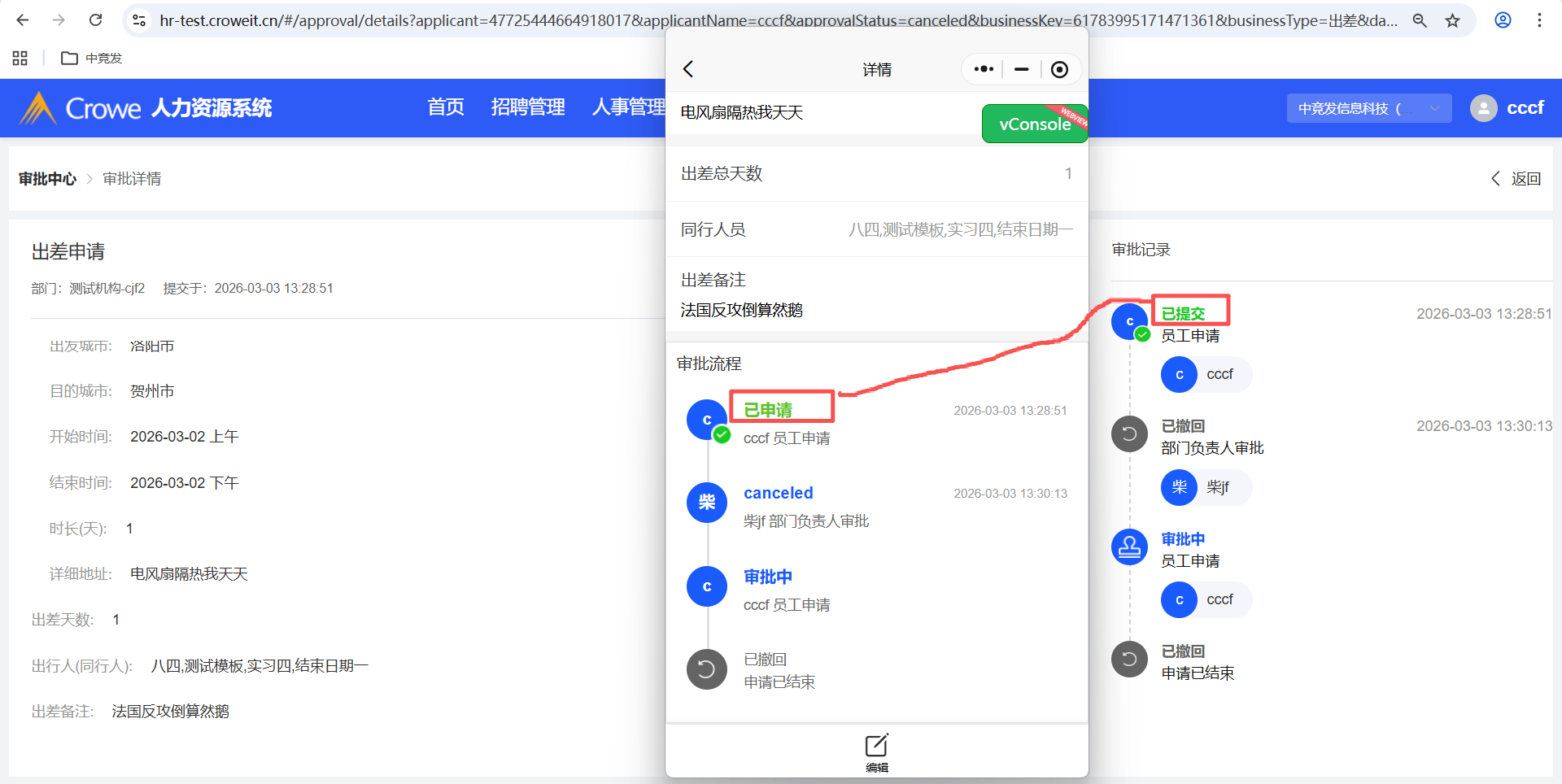The height and width of the screenshot is (784, 1562).
Task: Click the 出差总天数 row in 详情 panel
Action: 877,173
